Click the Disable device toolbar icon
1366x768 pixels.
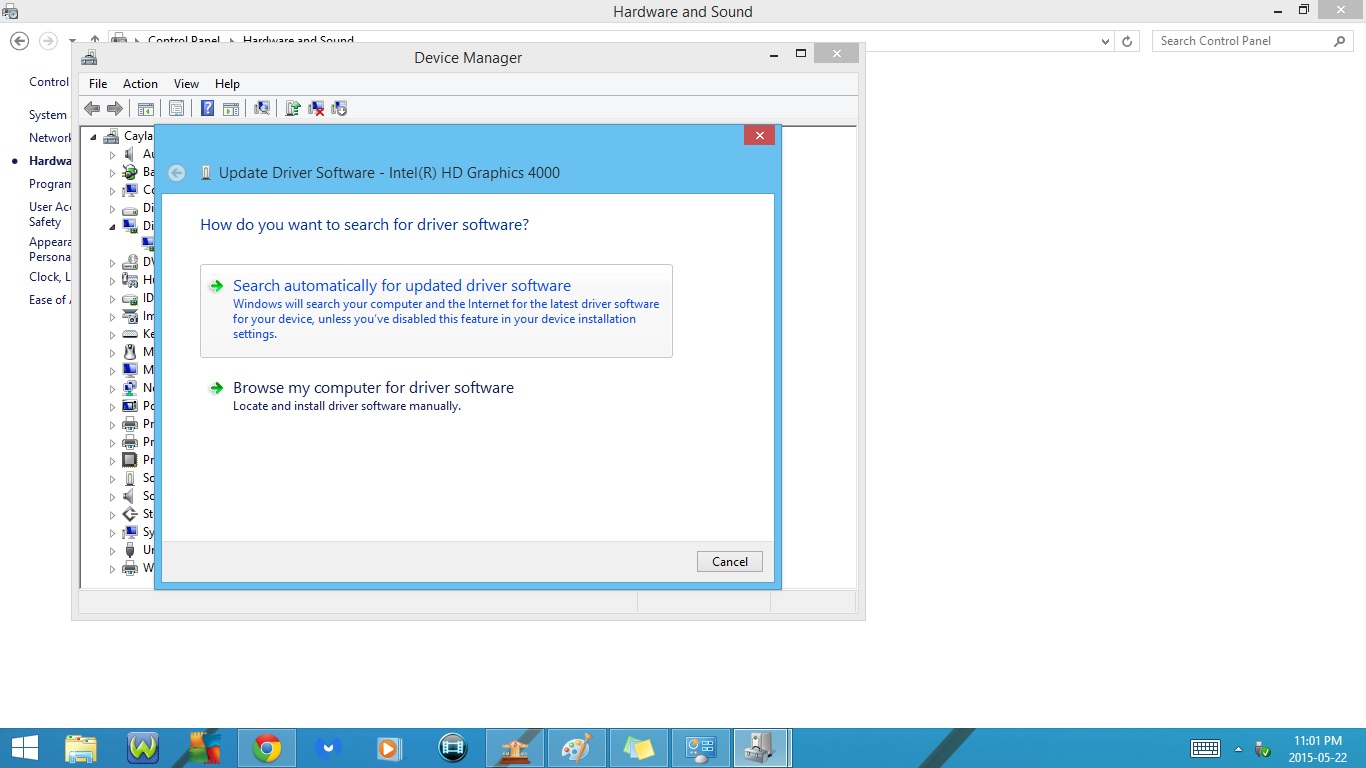(339, 108)
